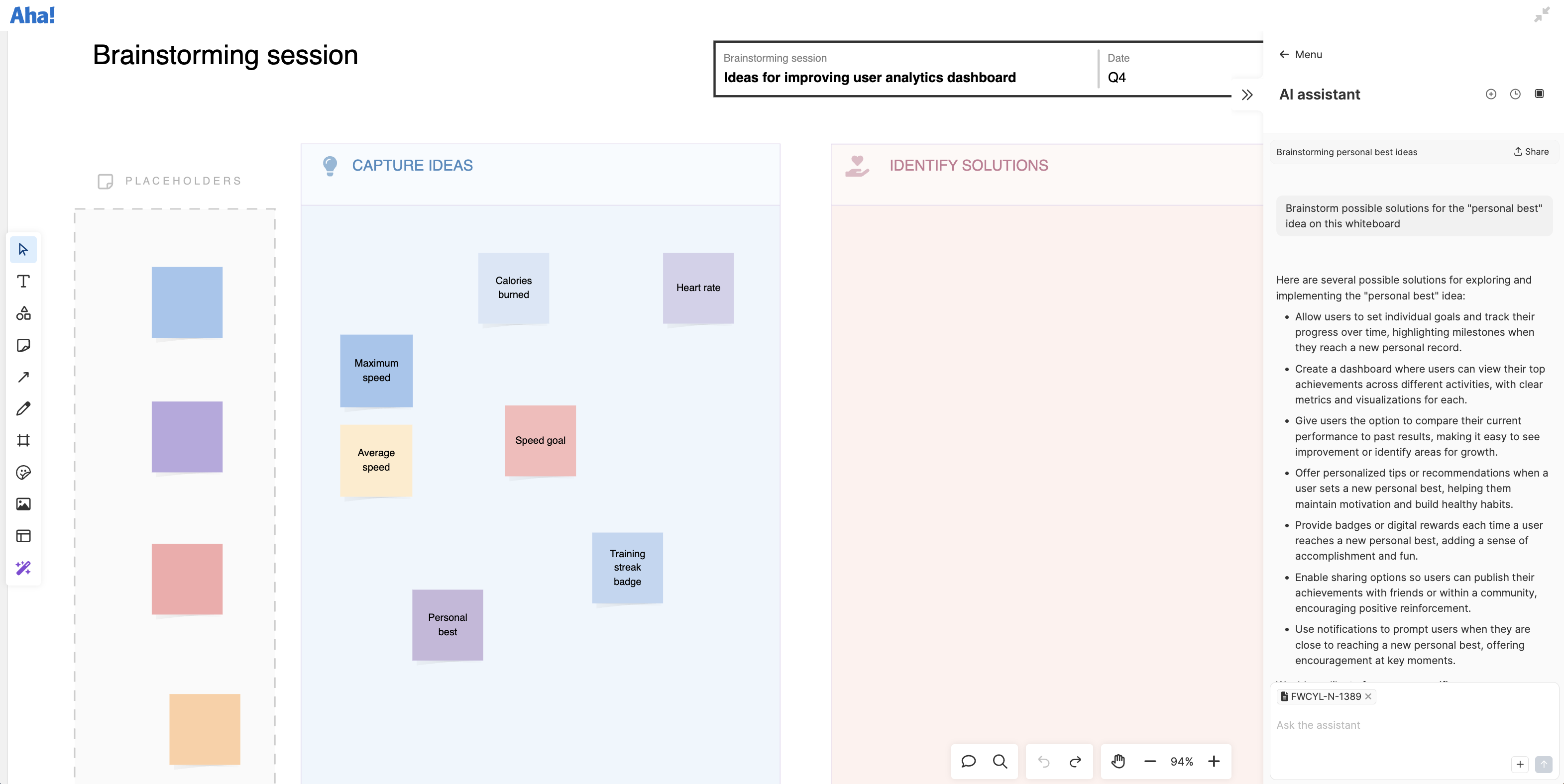Share the brainstorming ideas conversation
The width and height of the screenshot is (1564, 784).
tap(1531, 152)
